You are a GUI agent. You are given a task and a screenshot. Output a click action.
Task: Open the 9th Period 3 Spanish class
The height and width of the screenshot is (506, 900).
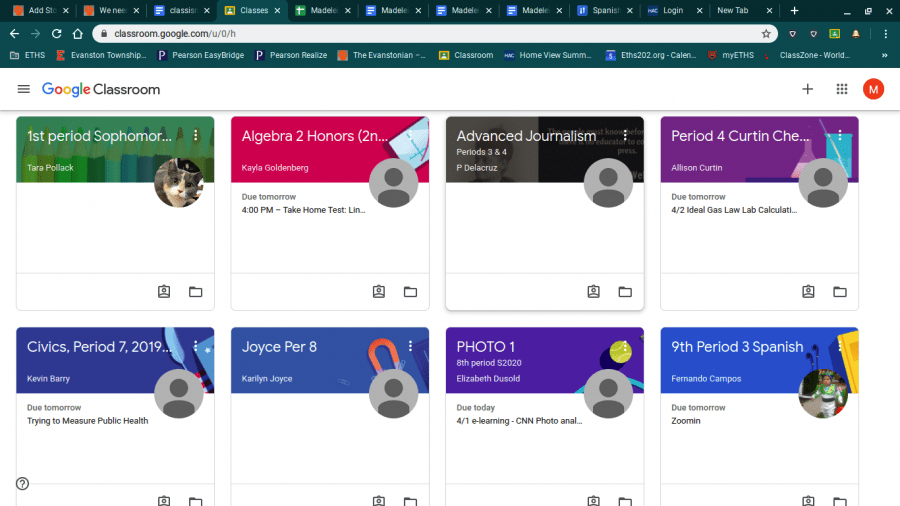click(x=737, y=347)
